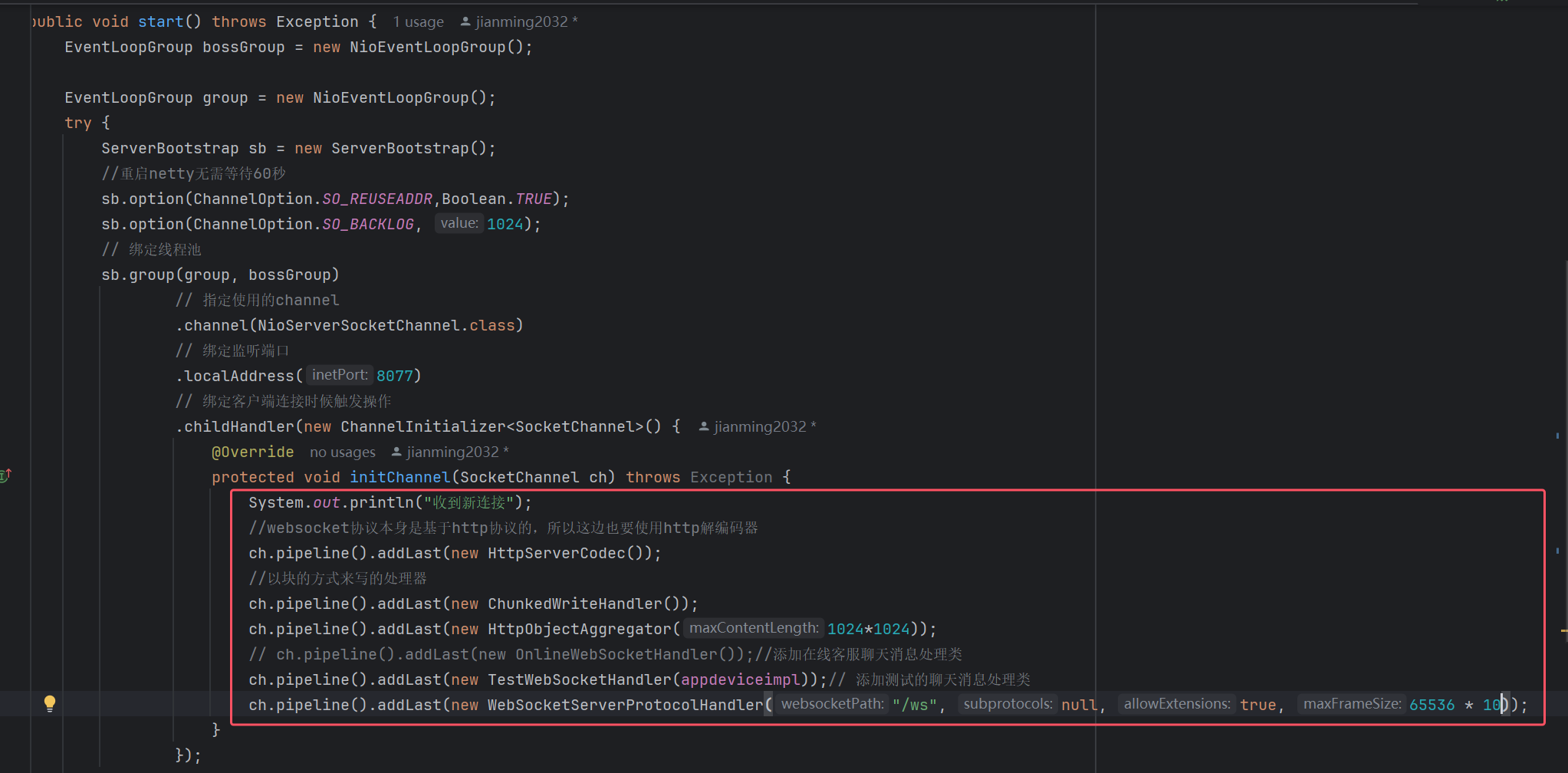This screenshot has width=1568, height=773.
Task: Click the 'maxContentLength:' parameter hint
Action: (754, 628)
